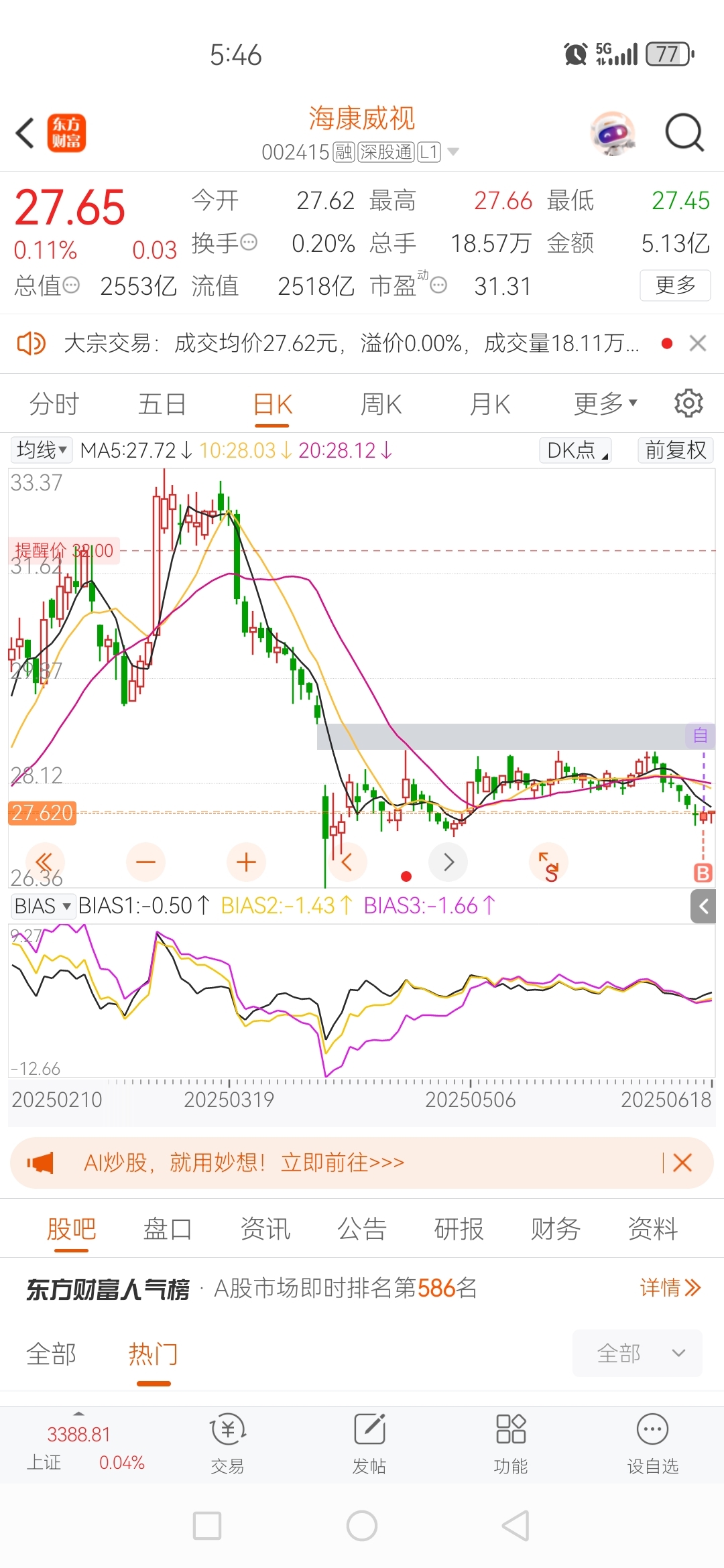724x1568 pixels.
Task: Tap the 深股通 badge
Action: click(386, 153)
